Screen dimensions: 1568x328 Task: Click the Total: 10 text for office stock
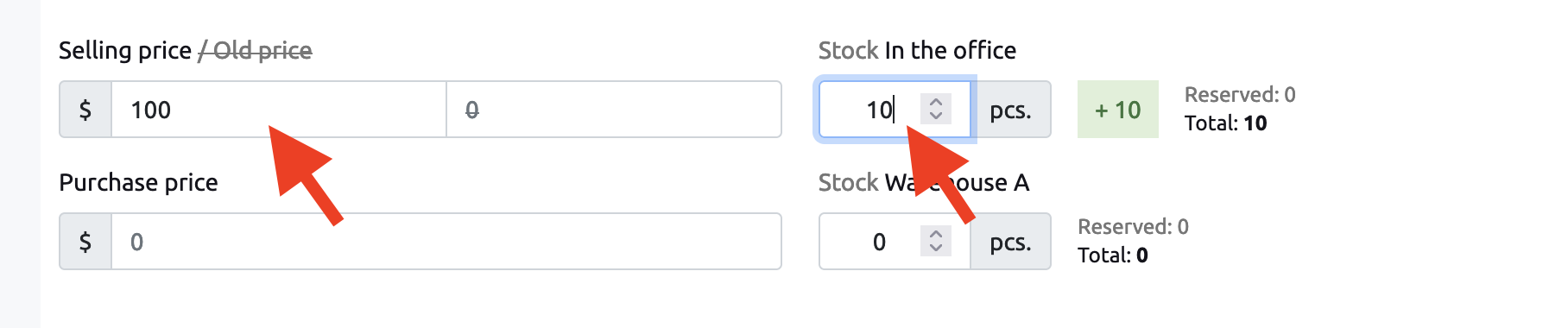pos(1226,123)
